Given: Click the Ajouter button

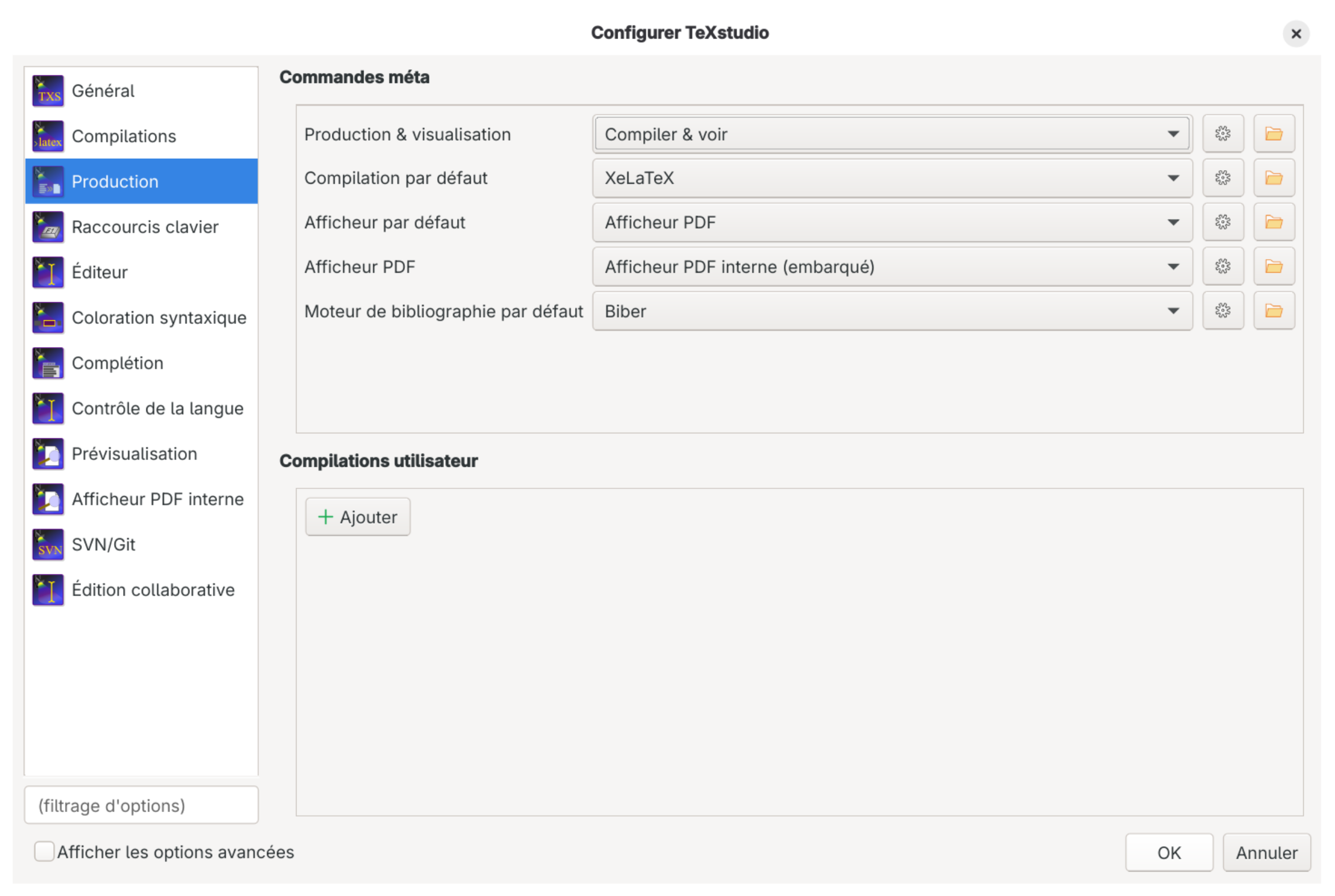Looking at the screenshot, I should click(358, 517).
